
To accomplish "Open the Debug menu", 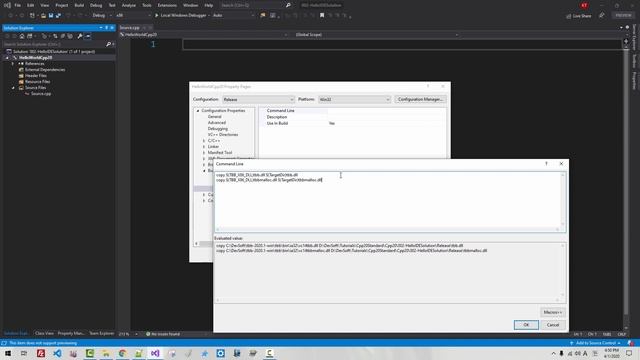I will click(x=96, y=5).
